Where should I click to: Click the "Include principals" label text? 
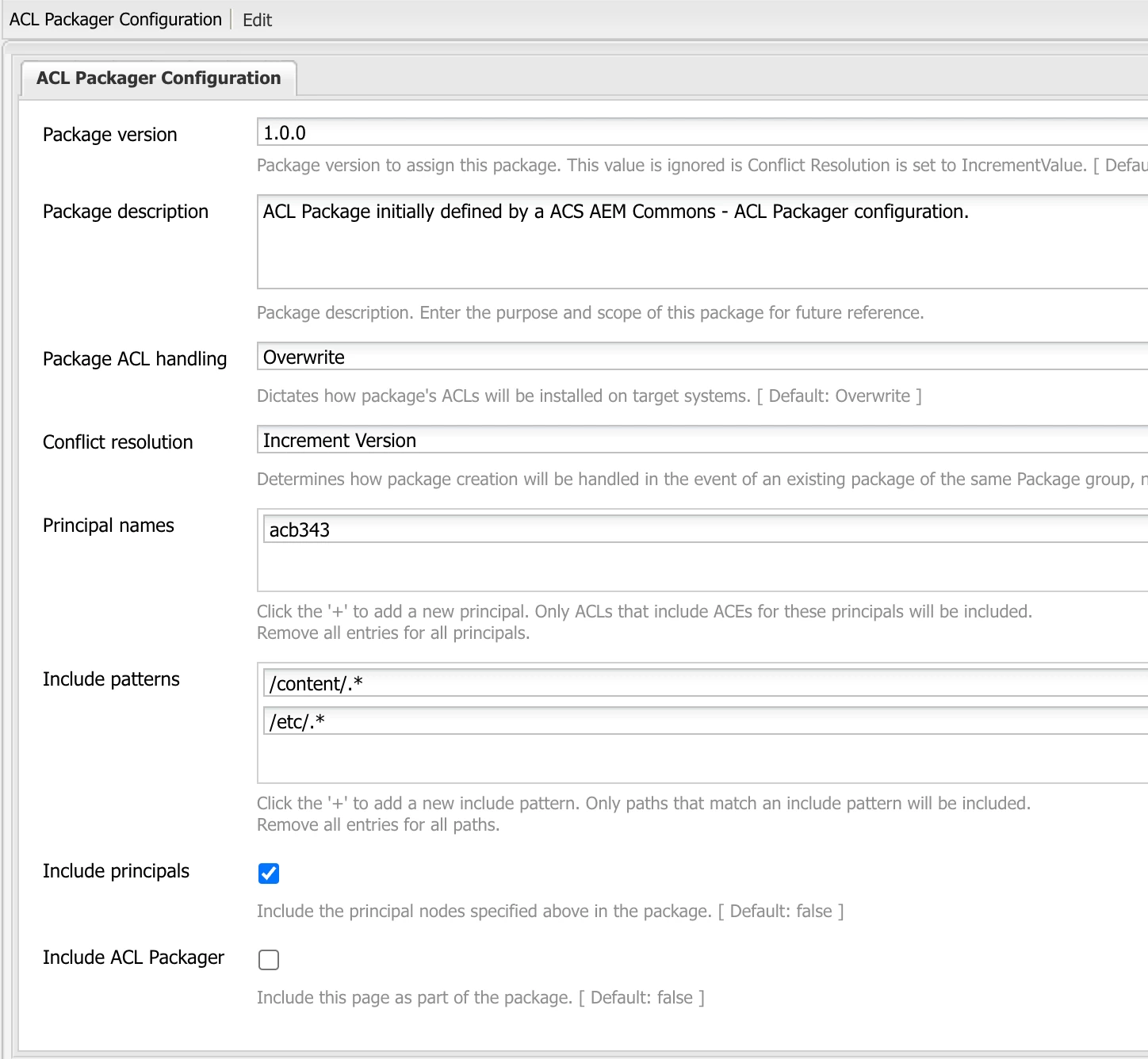pos(116,871)
